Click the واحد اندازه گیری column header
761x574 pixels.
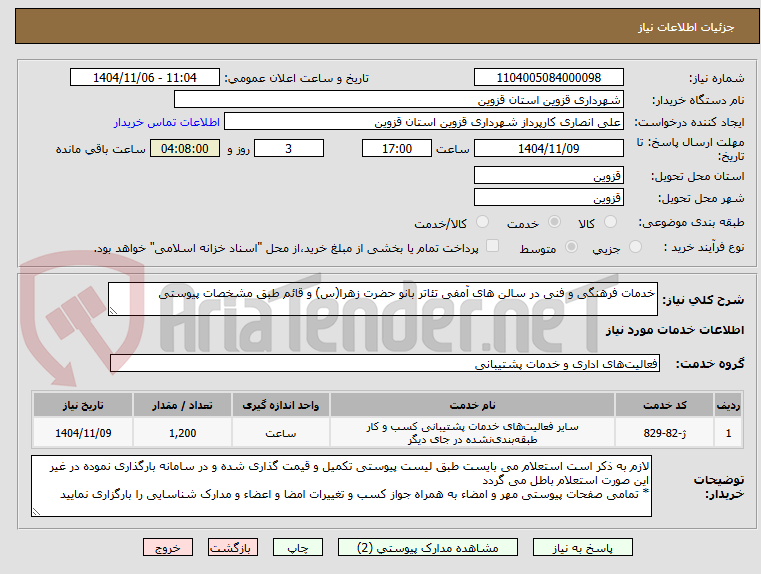point(281,405)
